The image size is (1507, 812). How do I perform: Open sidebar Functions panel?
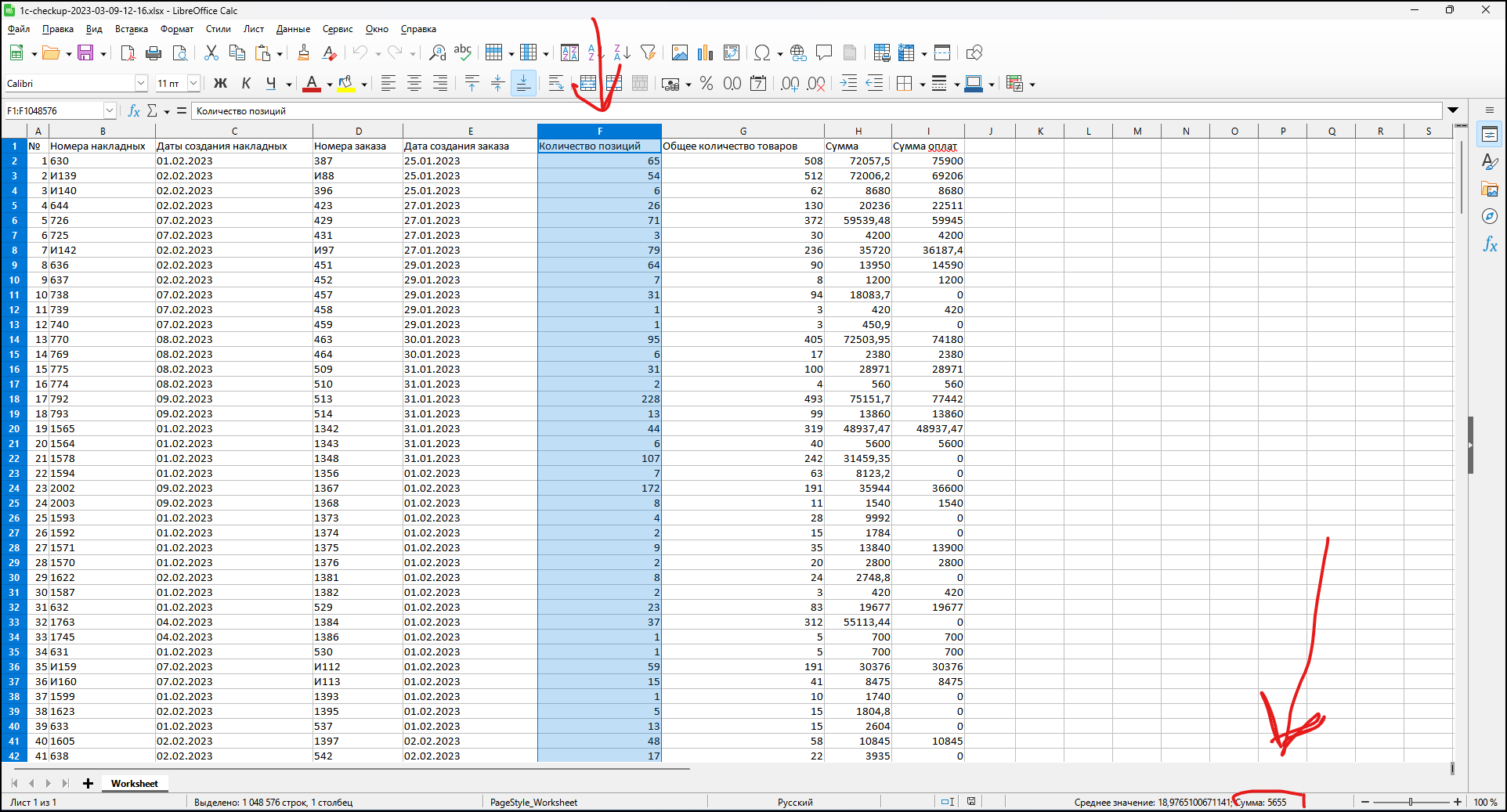1490,245
